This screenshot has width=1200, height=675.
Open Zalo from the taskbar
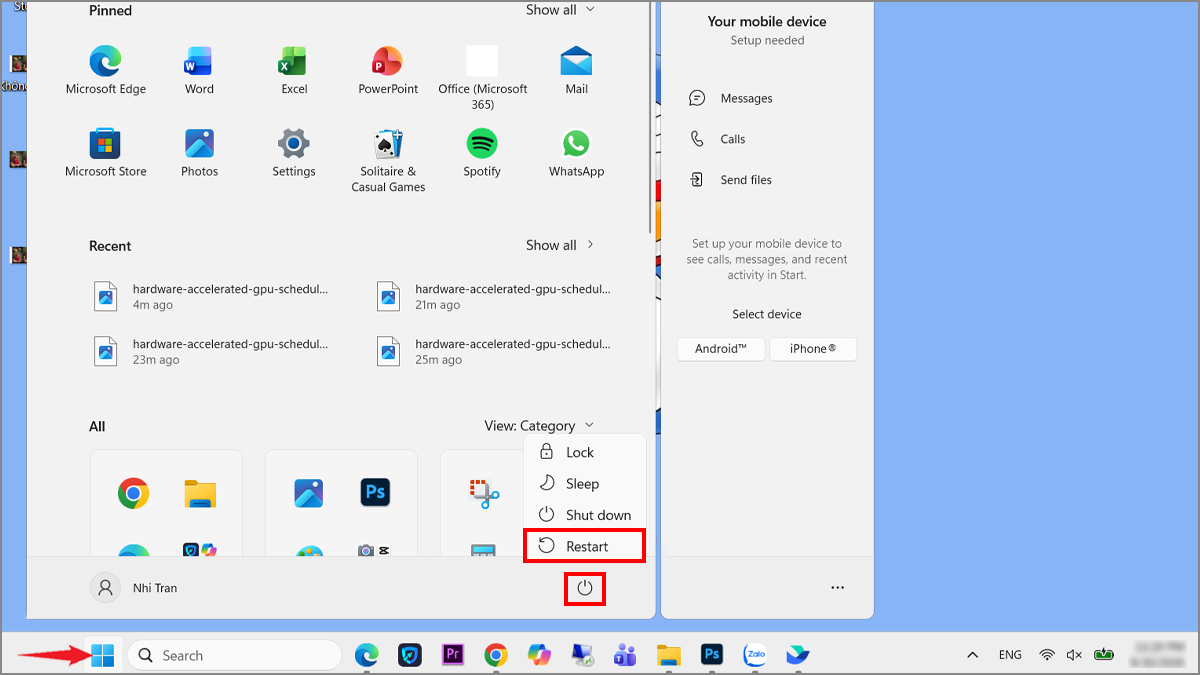point(755,655)
